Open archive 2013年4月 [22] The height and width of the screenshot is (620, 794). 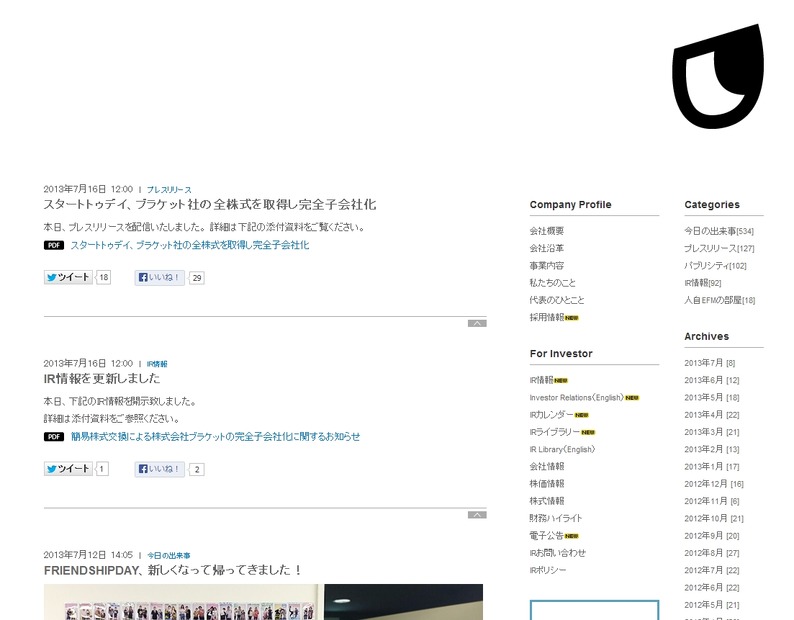coord(711,414)
